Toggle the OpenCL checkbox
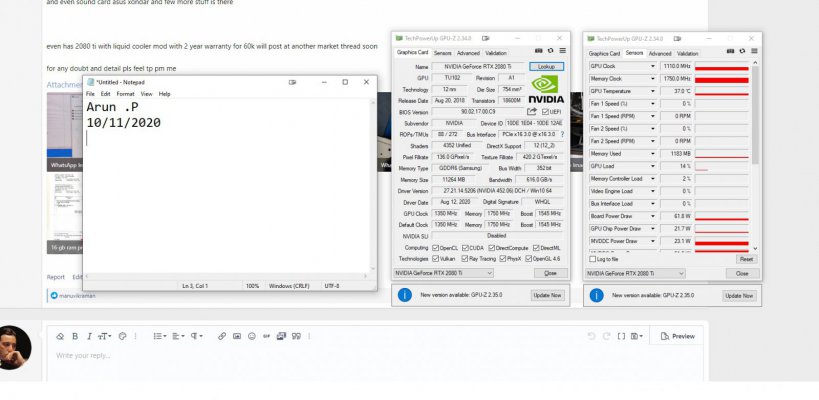This screenshot has width=819, height=400. 436,248
